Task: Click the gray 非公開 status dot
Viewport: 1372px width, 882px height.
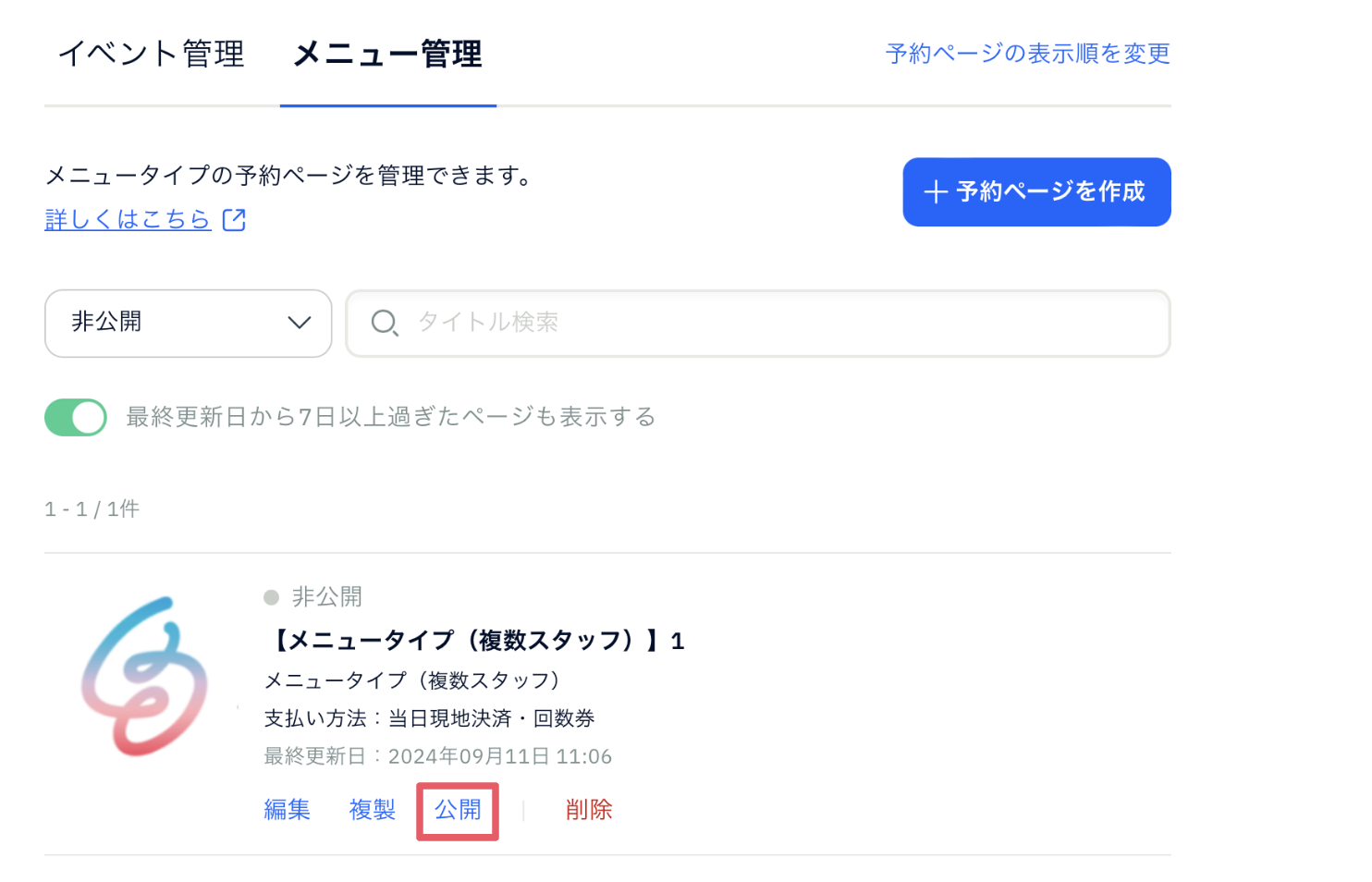Action: 271,597
